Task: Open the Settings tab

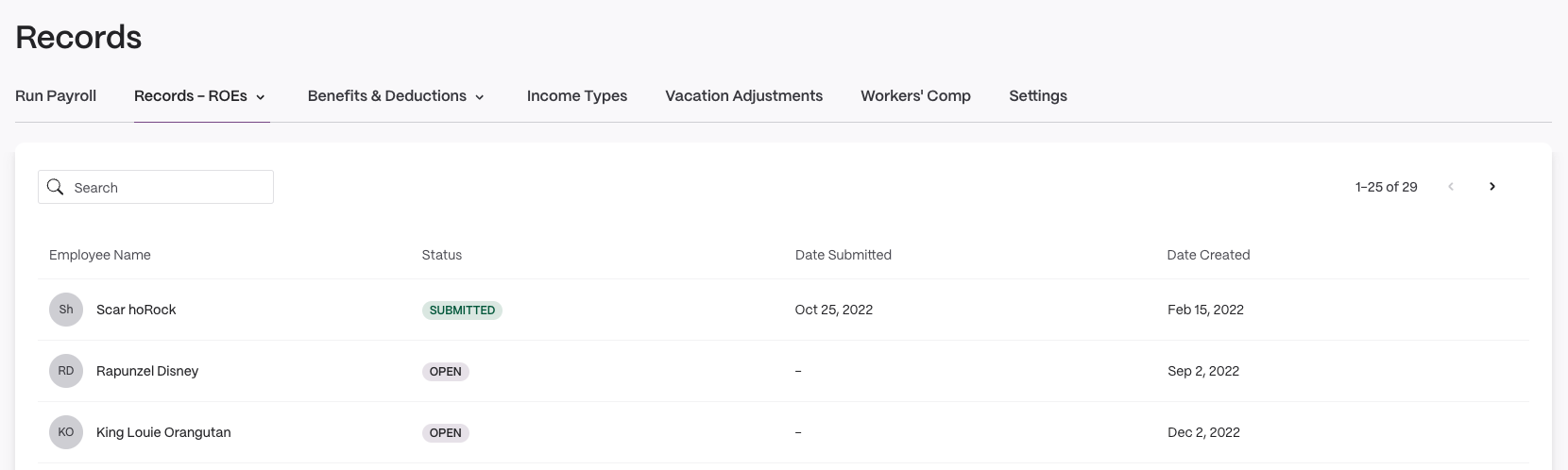Action: click(1038, 96)
